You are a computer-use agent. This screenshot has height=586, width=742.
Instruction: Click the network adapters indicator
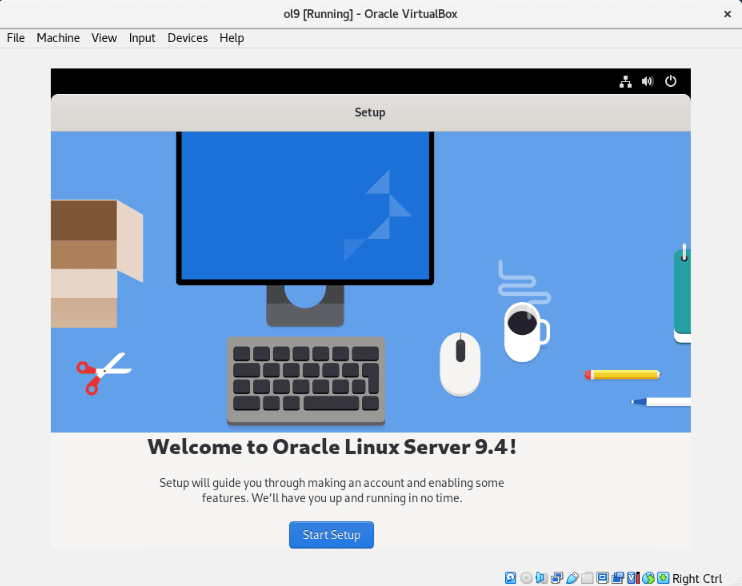coord(557,578)
